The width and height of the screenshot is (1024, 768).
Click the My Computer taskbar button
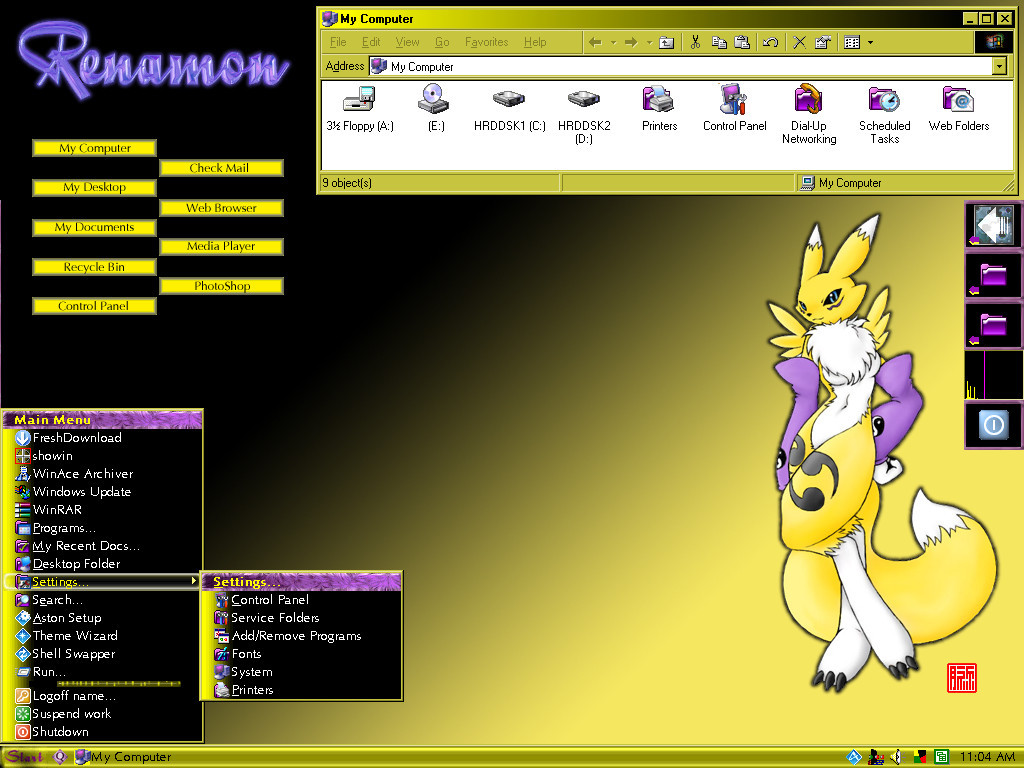123,757
